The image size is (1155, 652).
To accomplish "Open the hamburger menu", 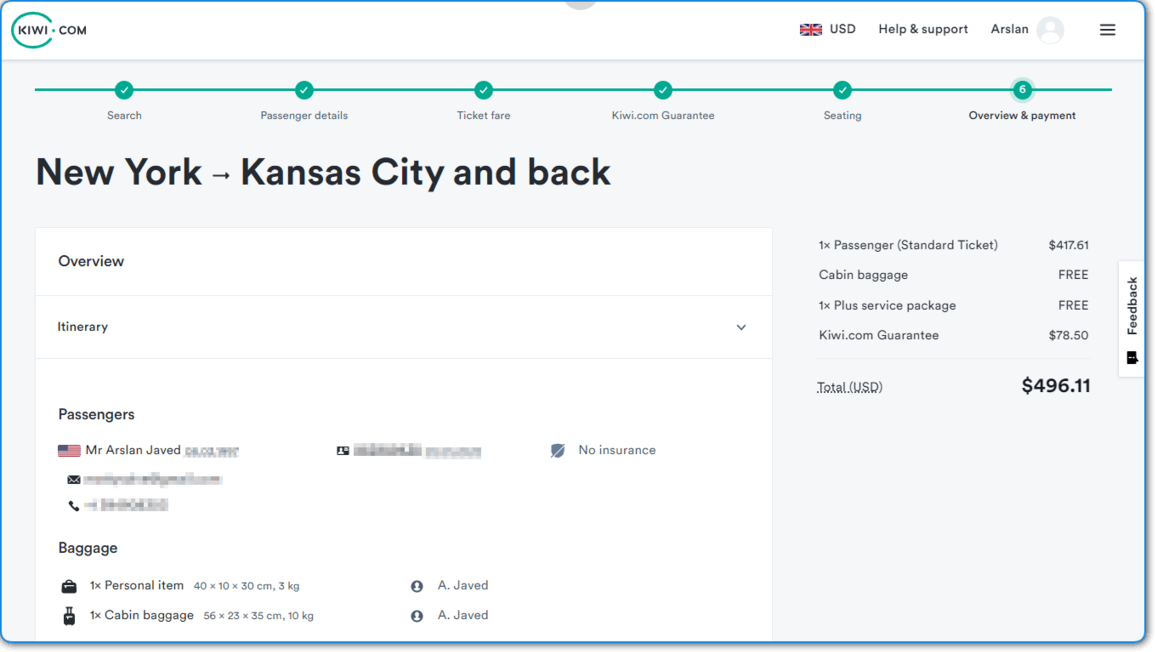I will pos(1107,30).
